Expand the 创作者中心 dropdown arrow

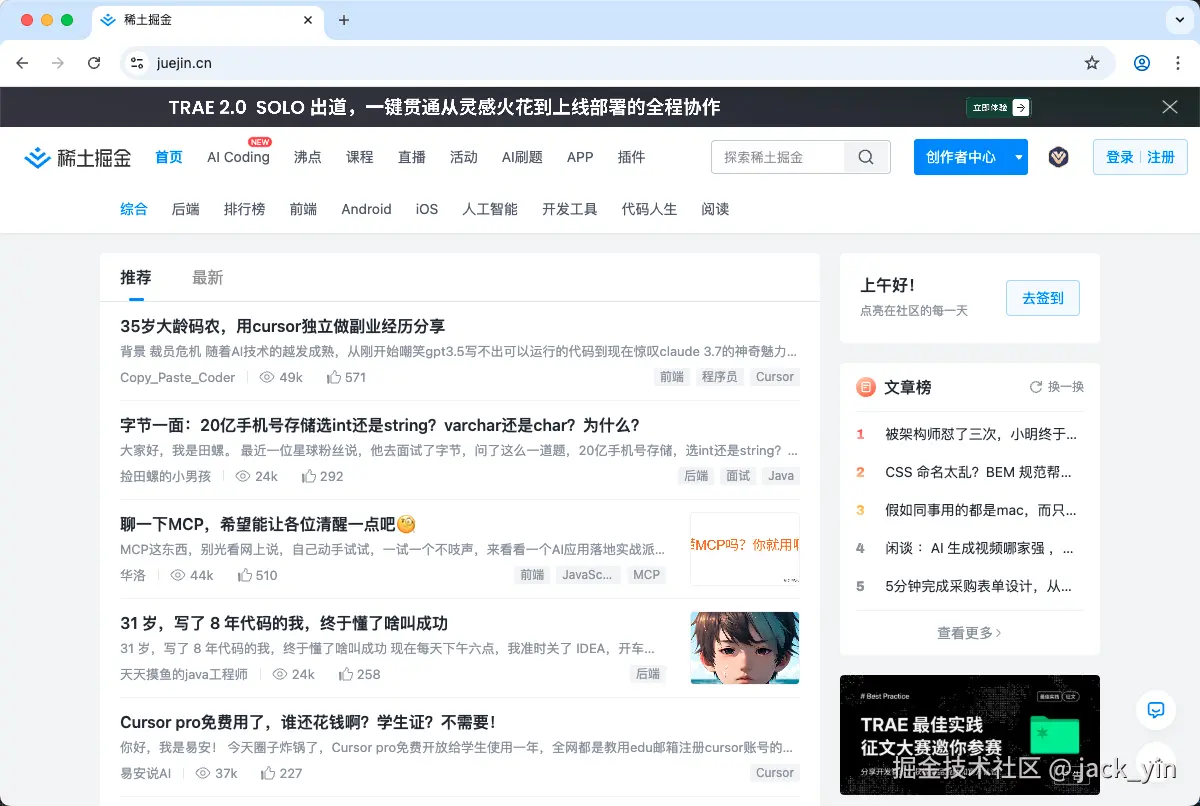(1018, 157)
